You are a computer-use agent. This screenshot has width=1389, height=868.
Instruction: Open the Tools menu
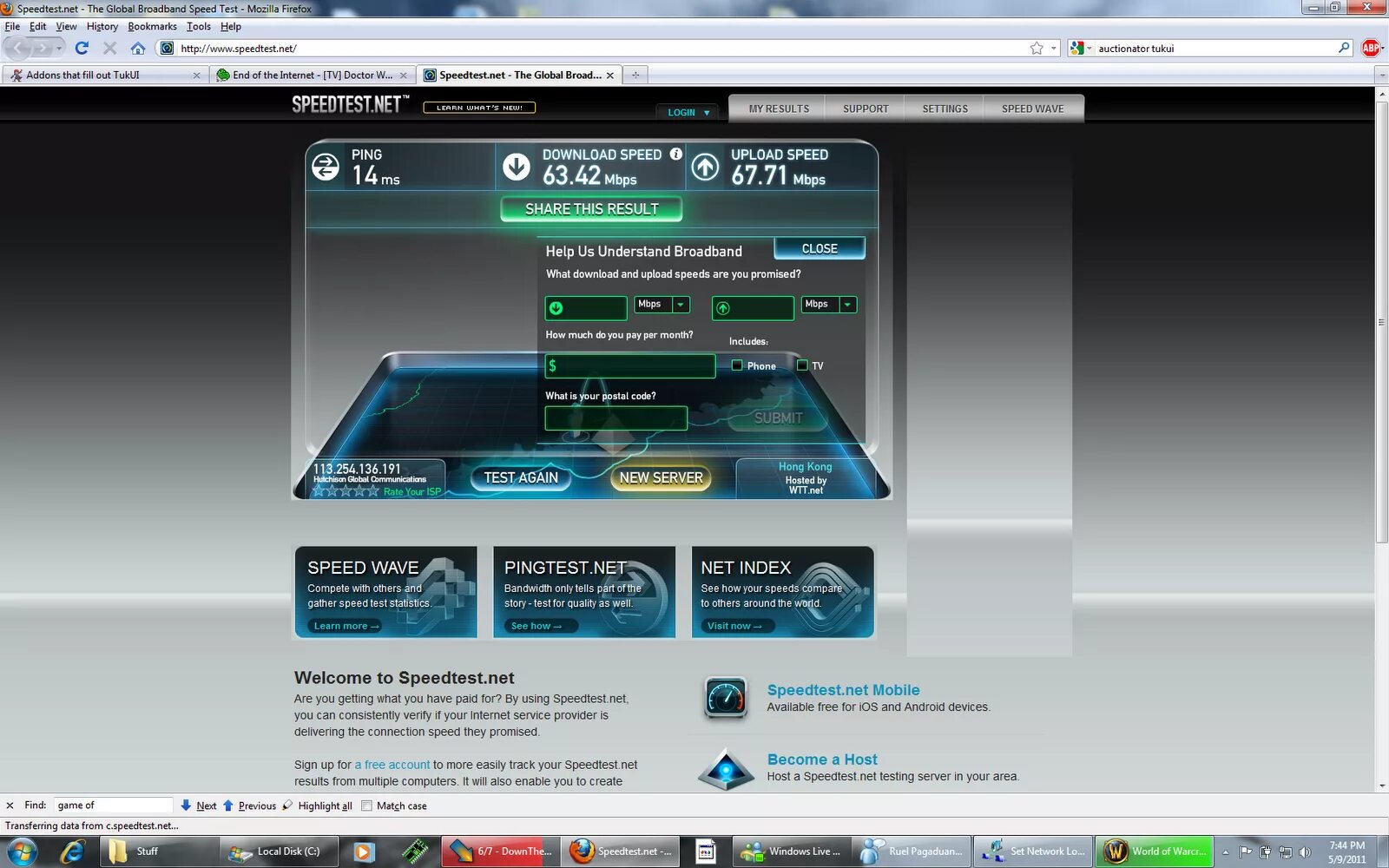[x=199, y=26]
